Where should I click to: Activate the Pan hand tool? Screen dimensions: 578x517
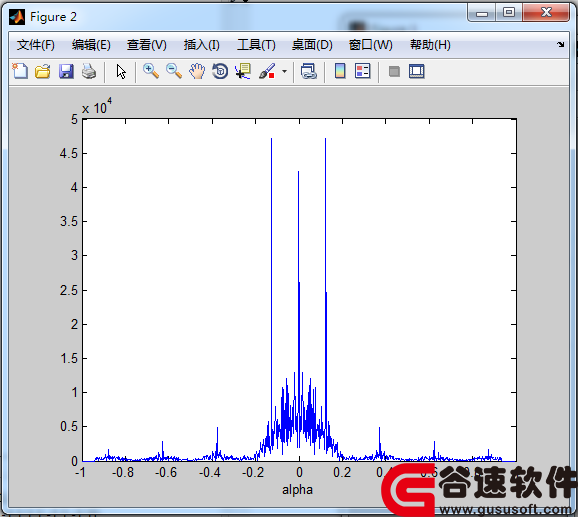197,71
